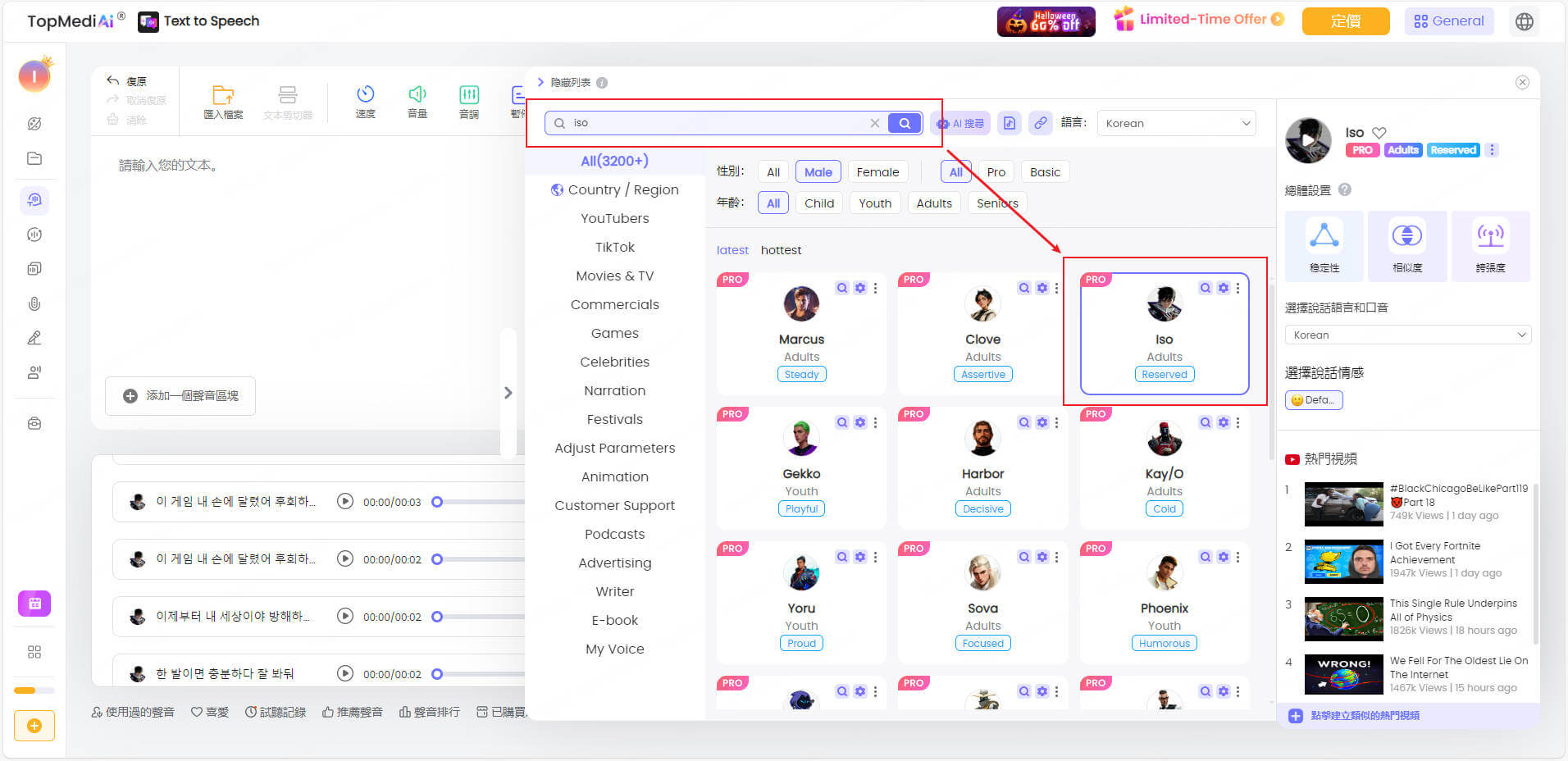1568x761 pixels.
Task: Select the Male gender filter
Action: (x=818, y=172)
